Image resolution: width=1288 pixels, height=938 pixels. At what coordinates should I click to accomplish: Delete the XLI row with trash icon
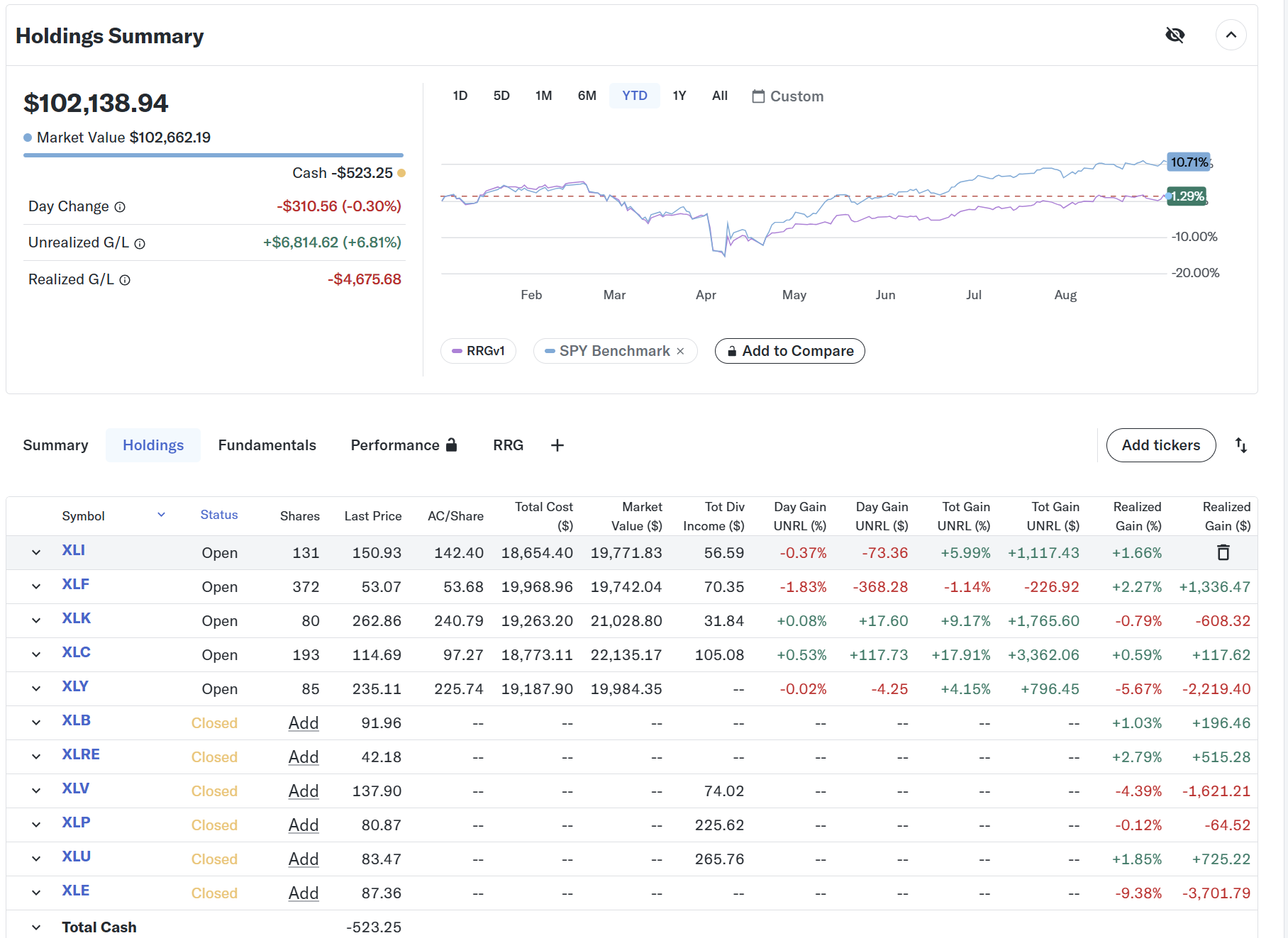point(1223,552)
